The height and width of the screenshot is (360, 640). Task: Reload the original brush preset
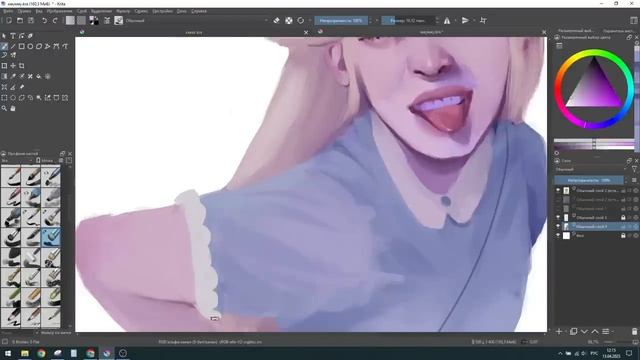(x=301, y=20)
